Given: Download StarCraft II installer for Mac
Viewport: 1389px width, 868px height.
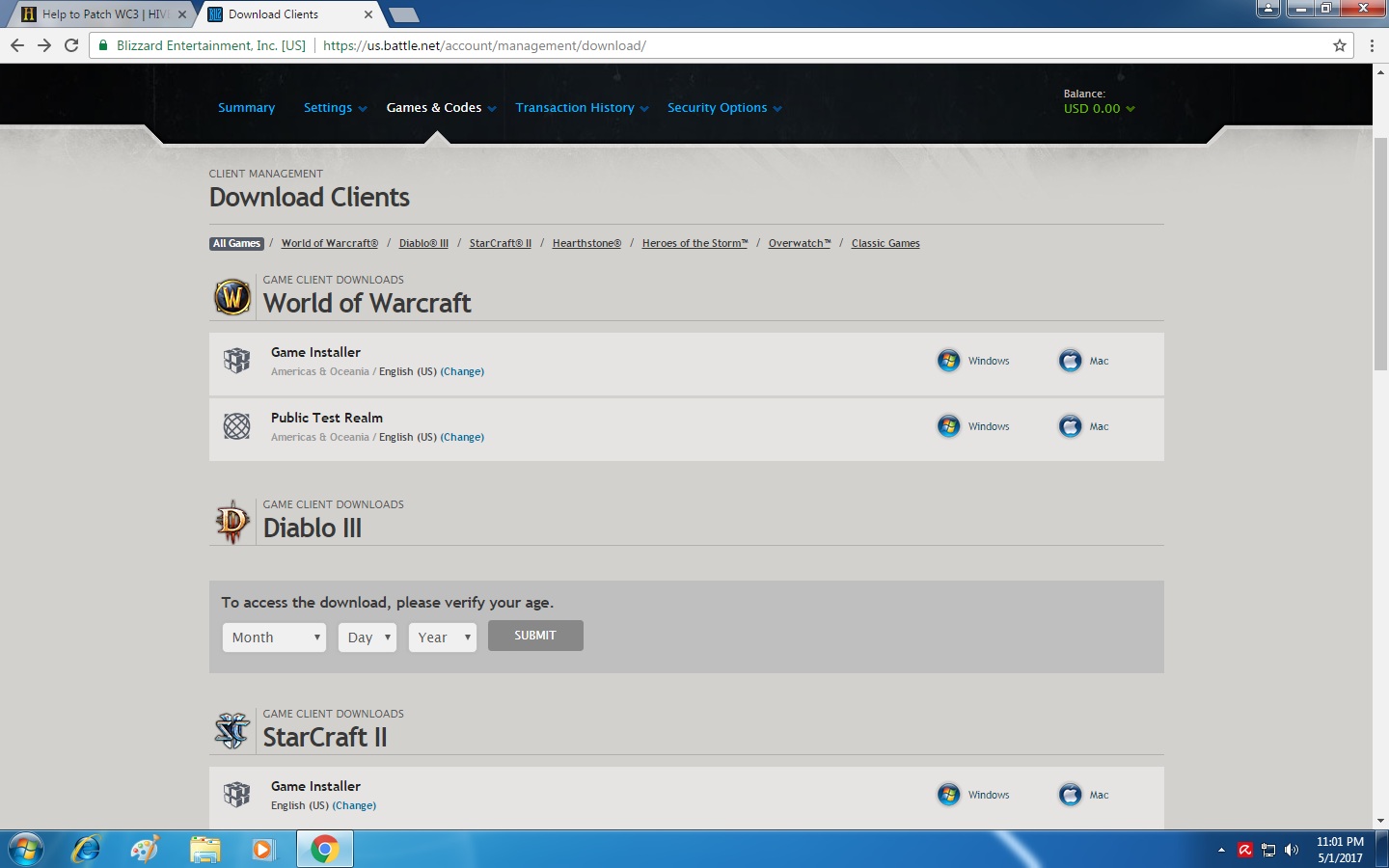Looking at the screenshot, I should [1084, 795].
